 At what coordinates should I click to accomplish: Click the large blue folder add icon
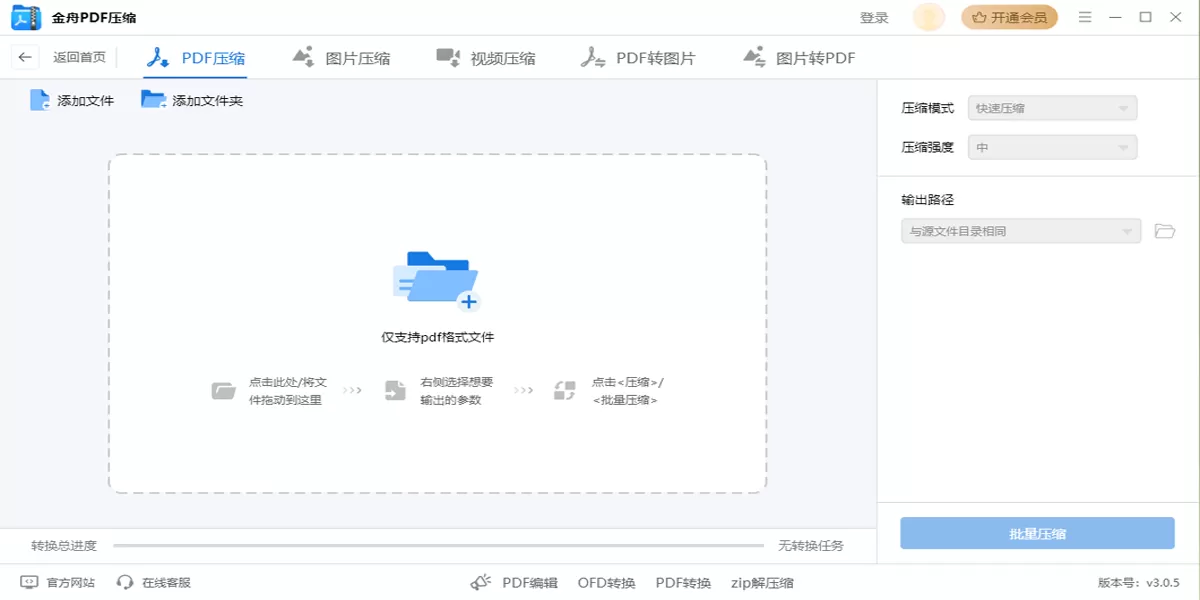436,281
